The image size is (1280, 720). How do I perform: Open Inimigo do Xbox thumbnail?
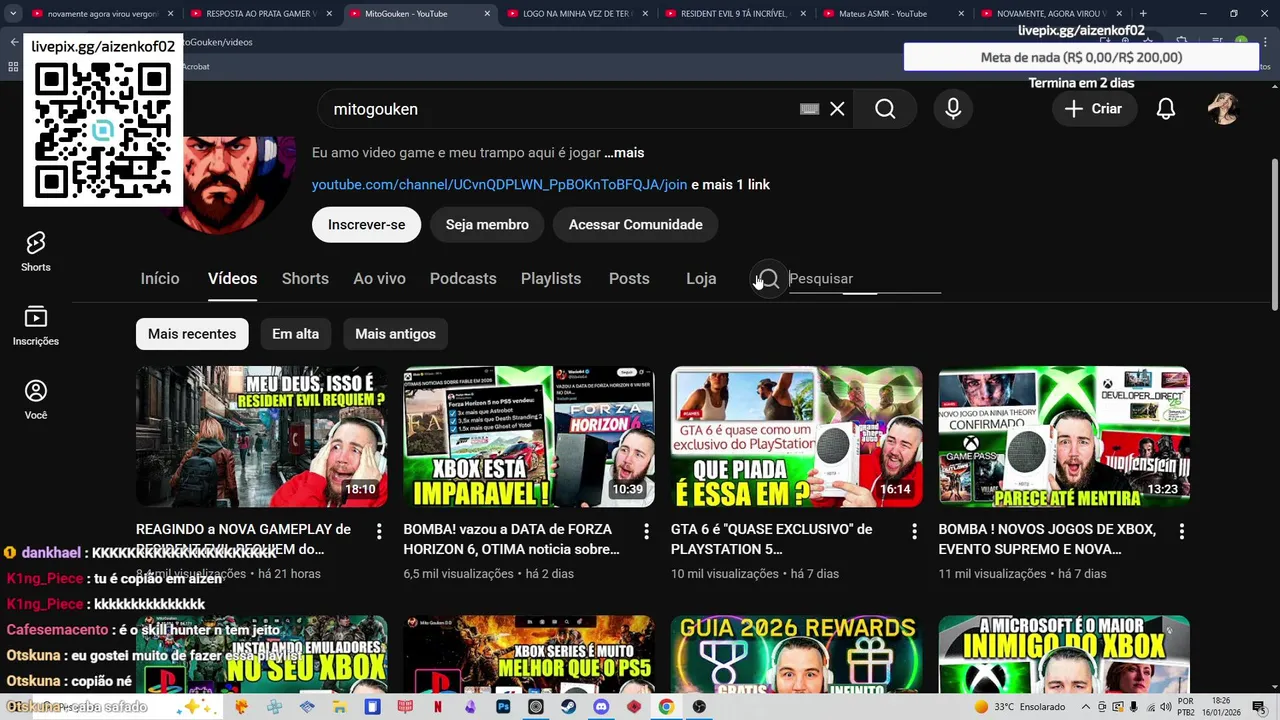[1064, 654]
